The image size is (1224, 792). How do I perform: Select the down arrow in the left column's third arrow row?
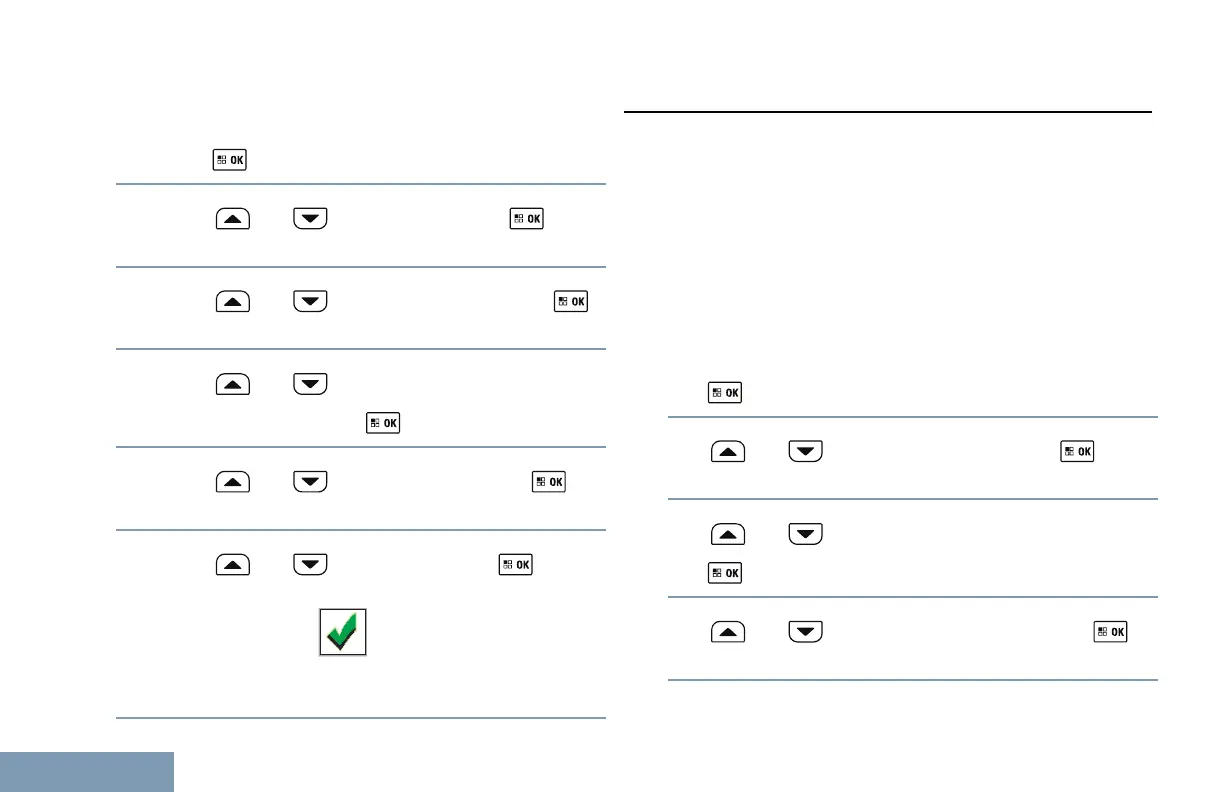coord(310,383)
